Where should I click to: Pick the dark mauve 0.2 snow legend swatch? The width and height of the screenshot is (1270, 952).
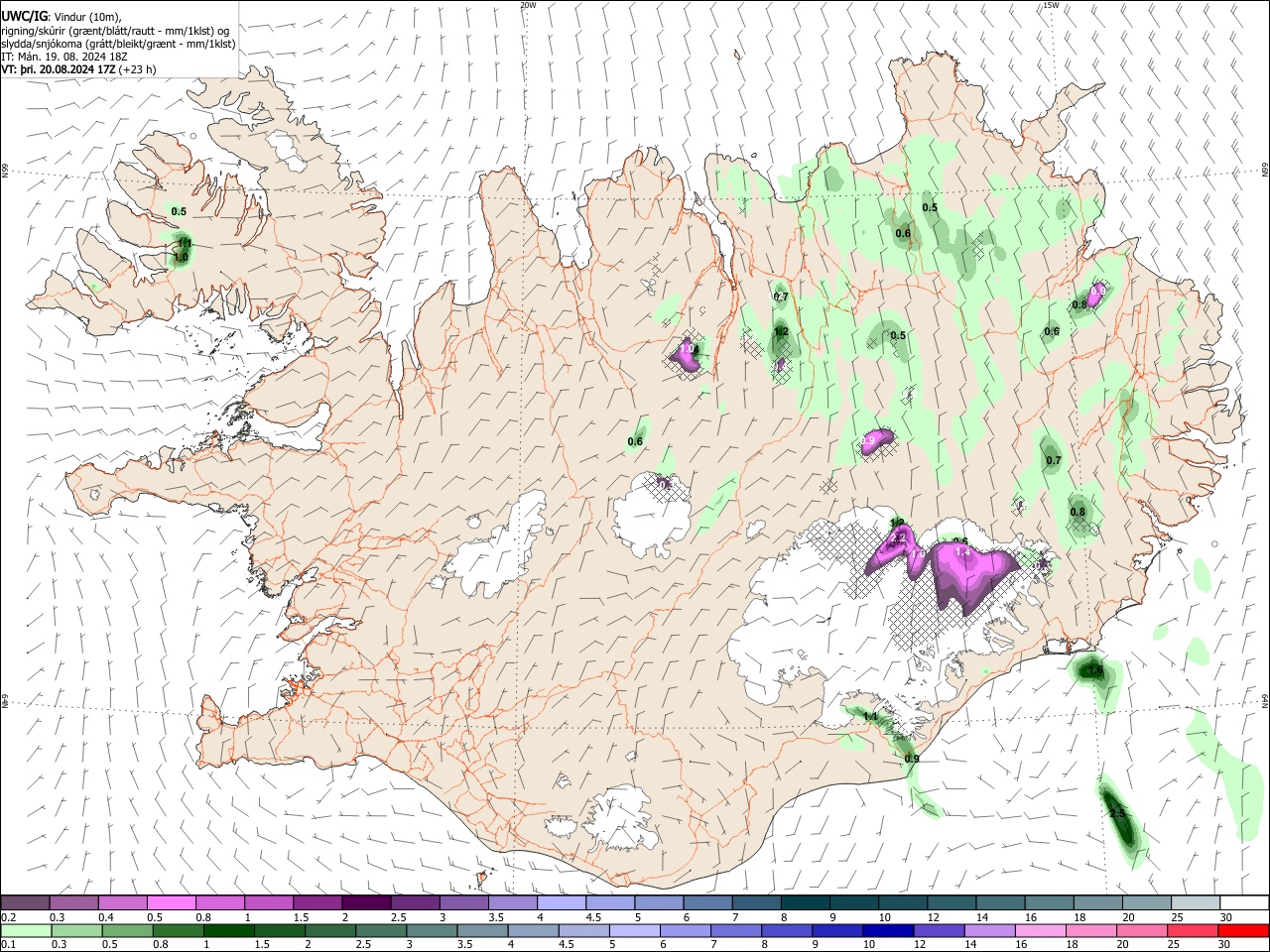(x=26, y=903)
